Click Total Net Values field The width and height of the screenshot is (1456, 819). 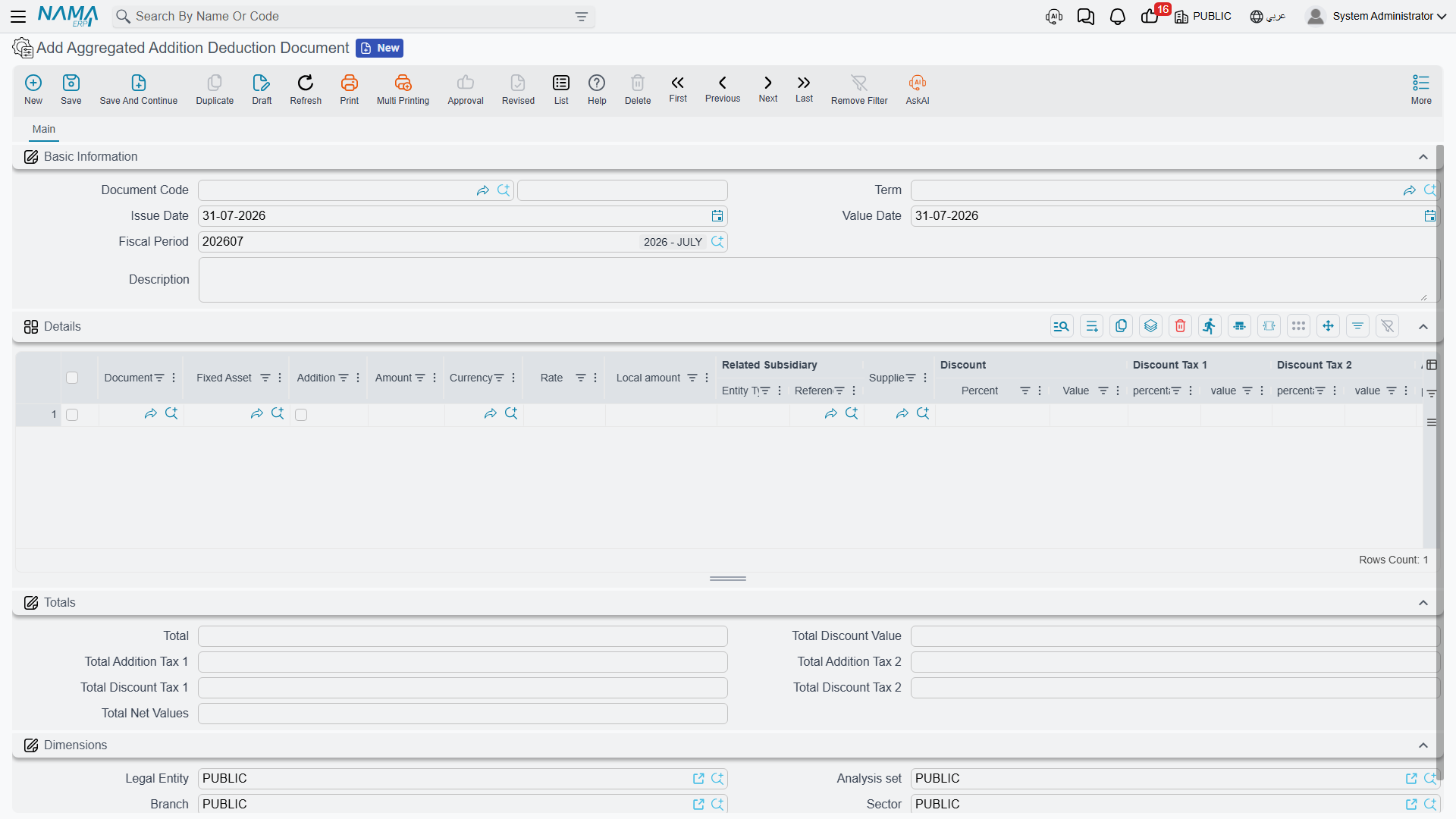(x=463, y=714)
